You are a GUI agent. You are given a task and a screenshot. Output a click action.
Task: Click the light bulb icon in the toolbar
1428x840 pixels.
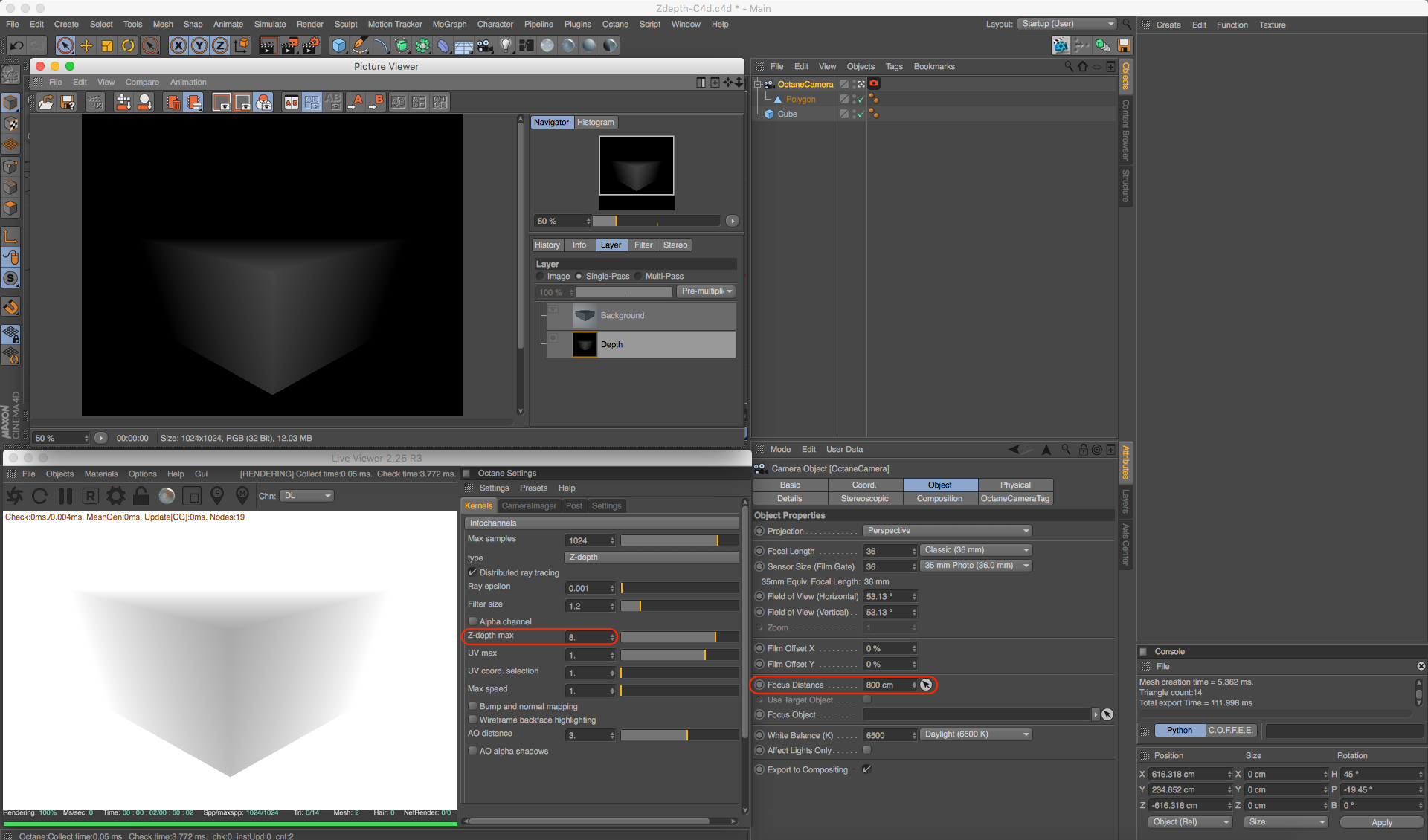click(506, 46)
